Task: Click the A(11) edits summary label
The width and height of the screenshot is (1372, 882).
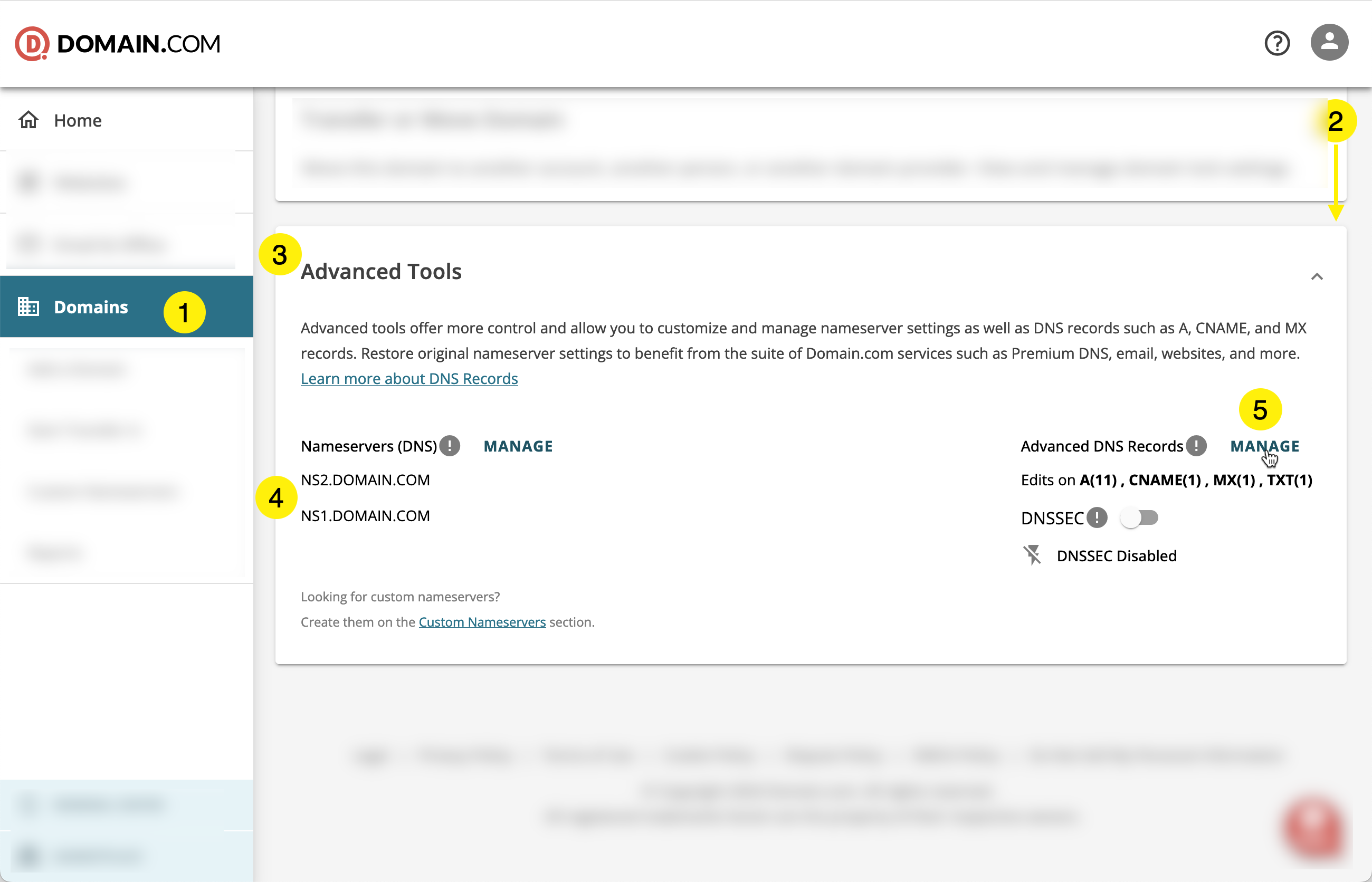Action: click(x=1097, y=480)
